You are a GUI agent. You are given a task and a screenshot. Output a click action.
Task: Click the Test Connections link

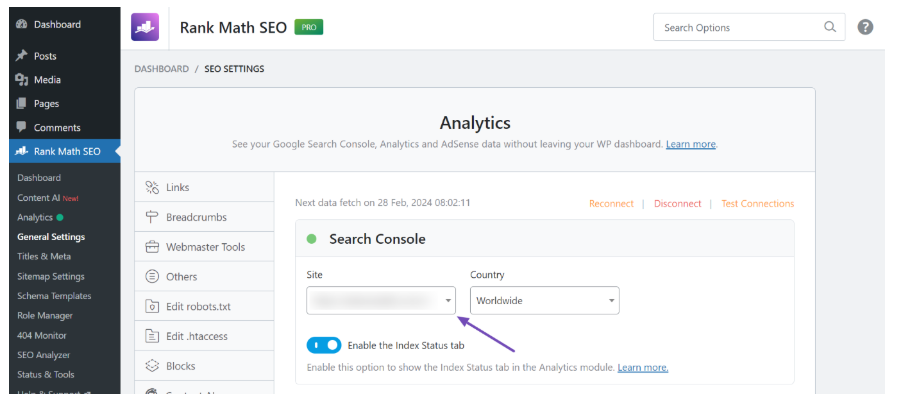(x=757, y=203)
